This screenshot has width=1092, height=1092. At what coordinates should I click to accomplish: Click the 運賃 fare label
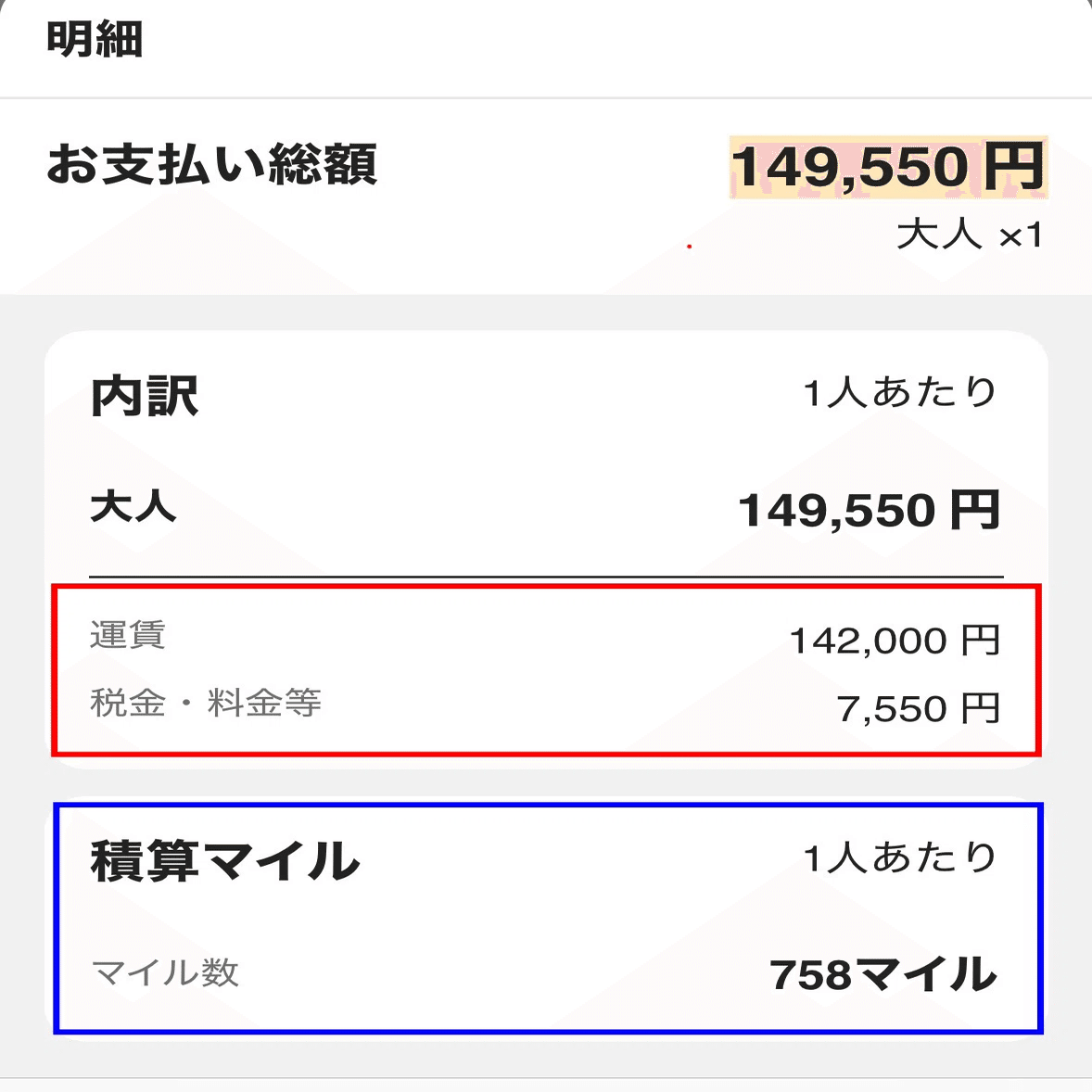click(x=128, y=636)
